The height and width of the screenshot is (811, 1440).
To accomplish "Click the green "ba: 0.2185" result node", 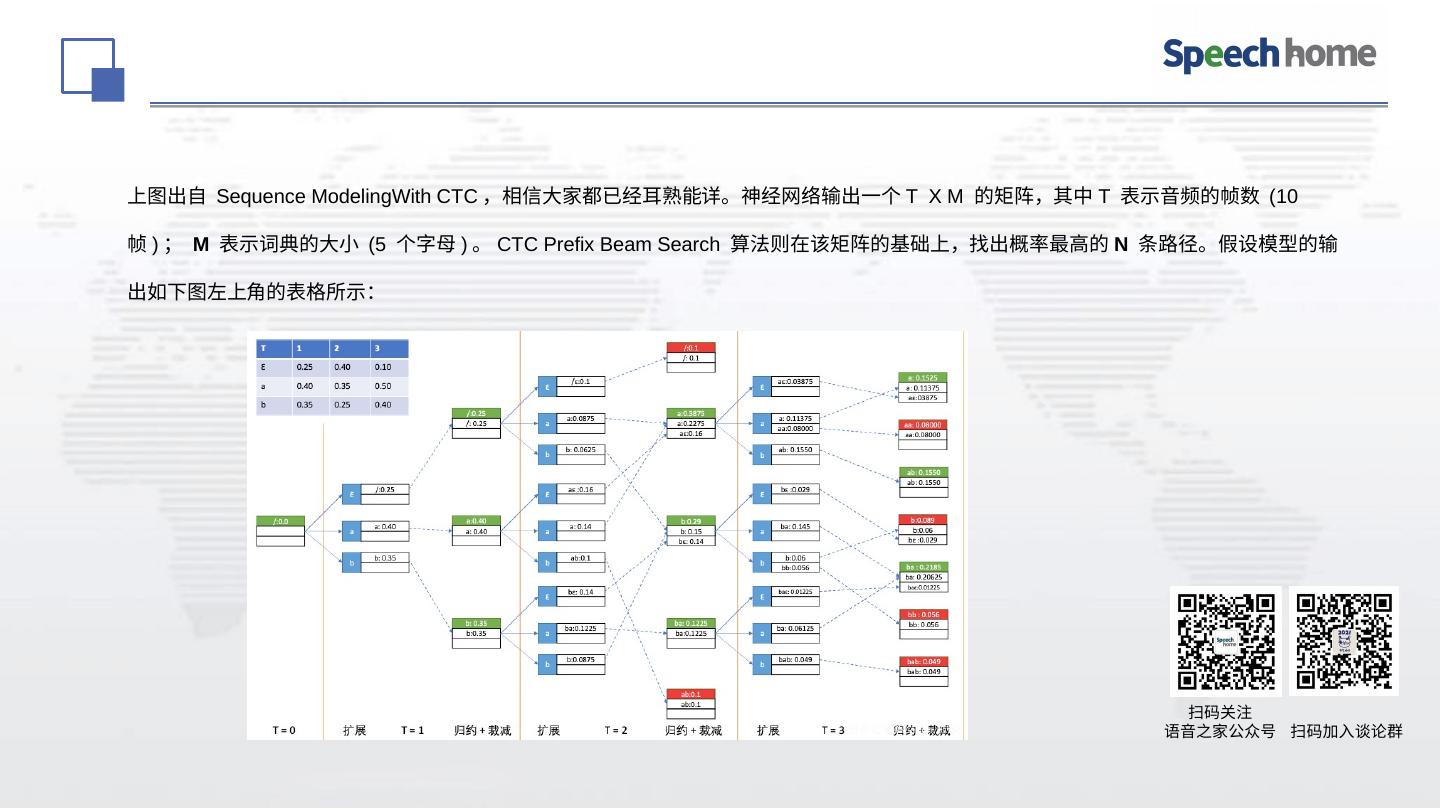I will coord(922,567).
